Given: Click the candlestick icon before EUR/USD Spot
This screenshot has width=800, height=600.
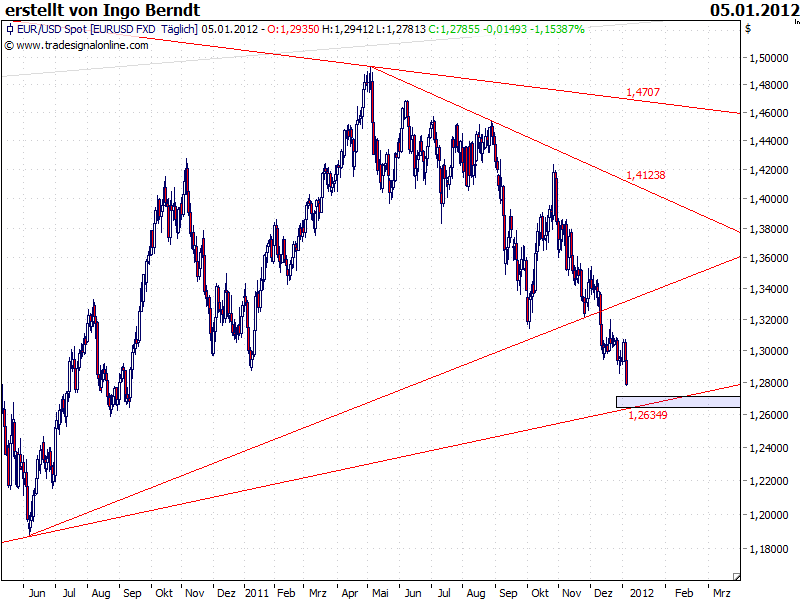Looking at the screenshot, I should click(9, 29).
